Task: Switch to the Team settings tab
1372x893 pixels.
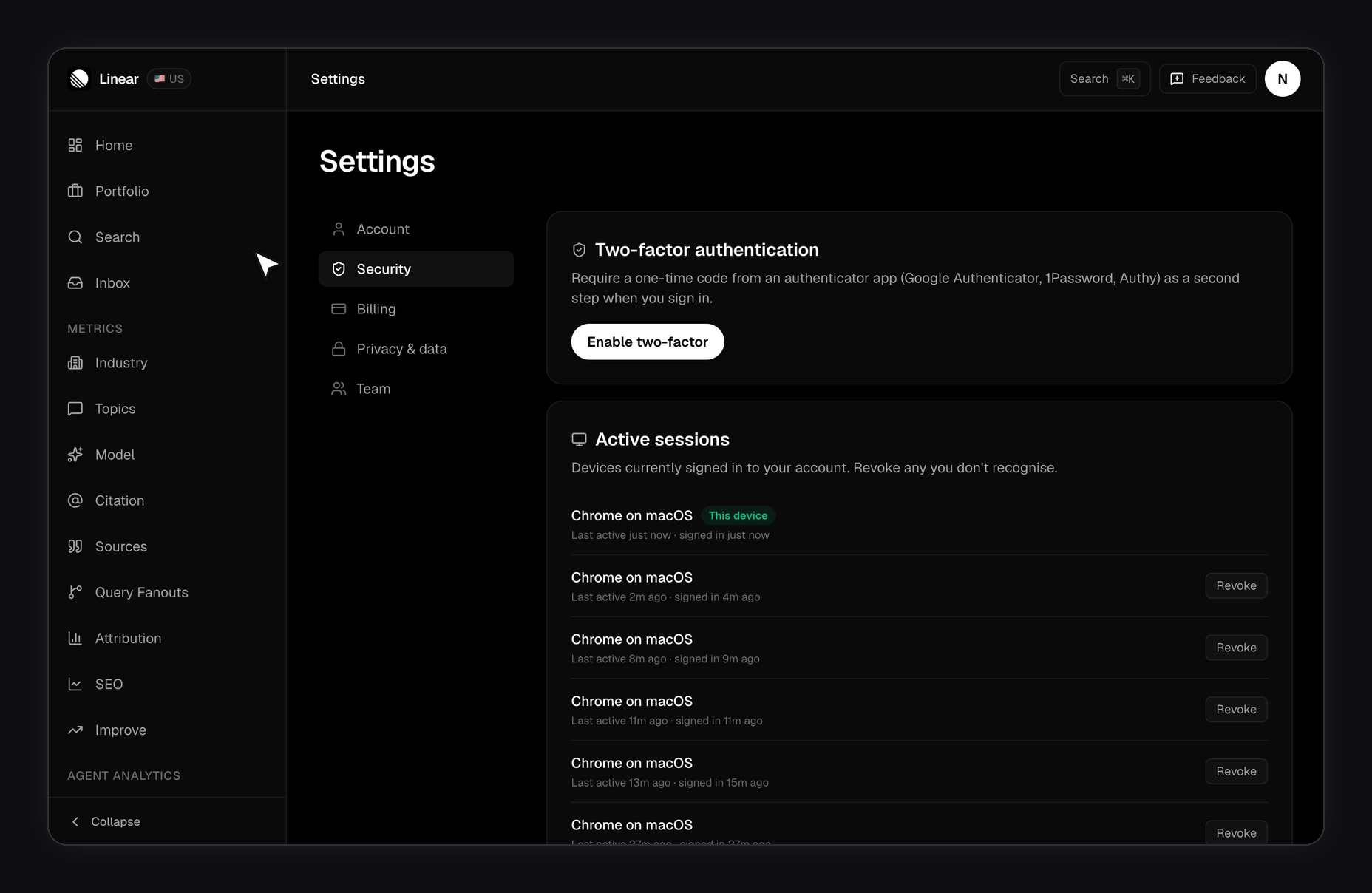Action: tap(416, 389)
